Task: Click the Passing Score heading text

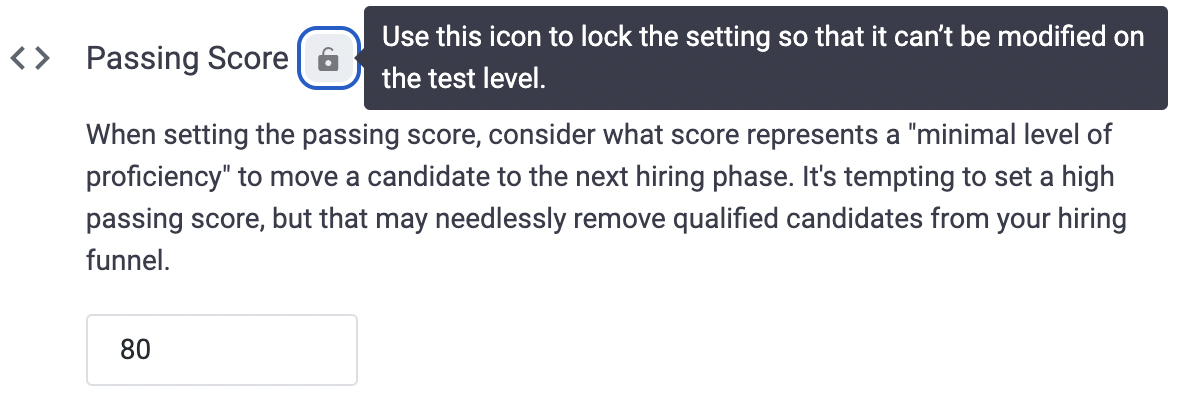Action: tap(187, 58)
